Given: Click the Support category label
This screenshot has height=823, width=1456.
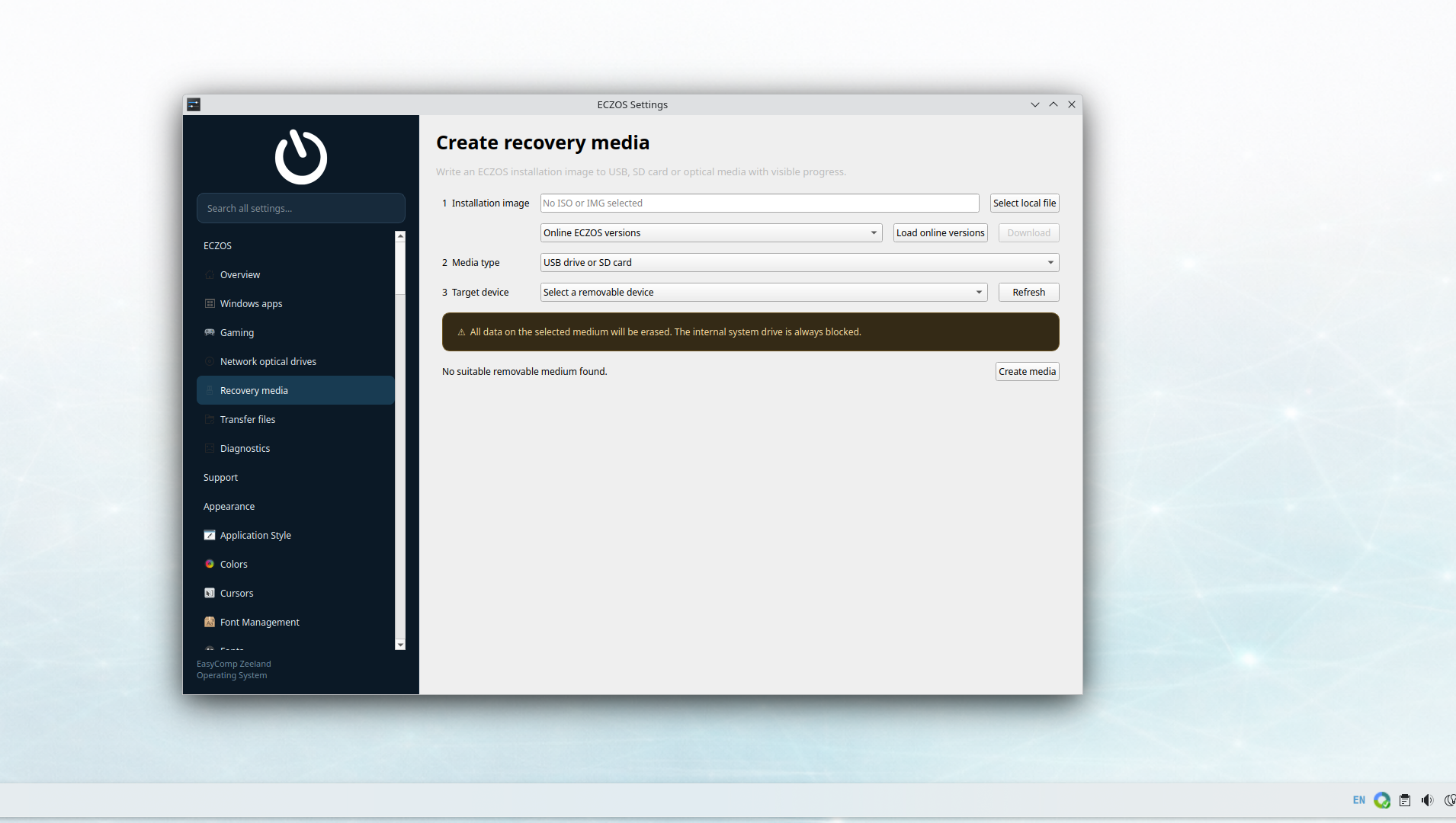Looking at the screenshot, I should 220,477.
